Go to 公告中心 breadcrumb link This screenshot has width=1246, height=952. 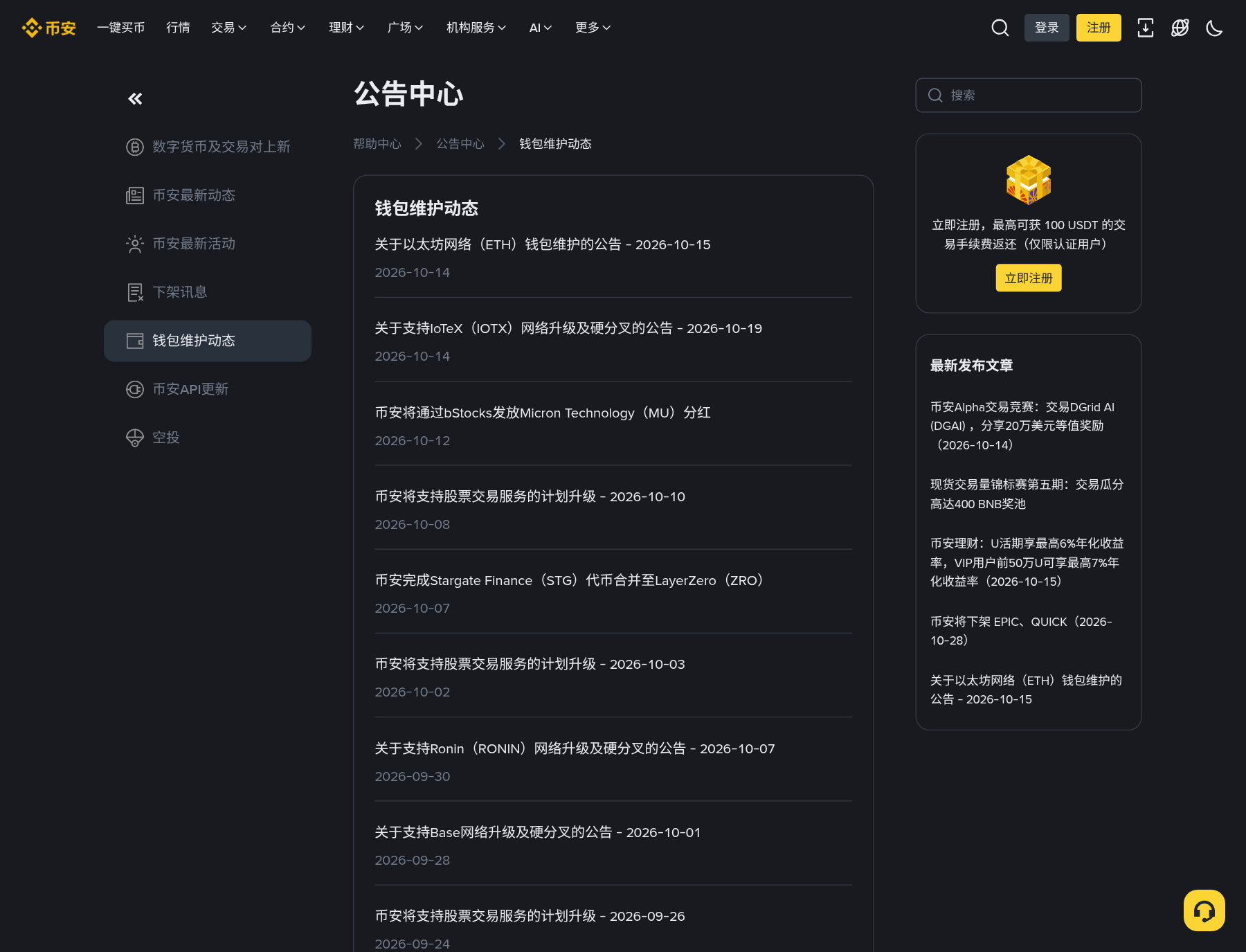[x=460, y=144]
